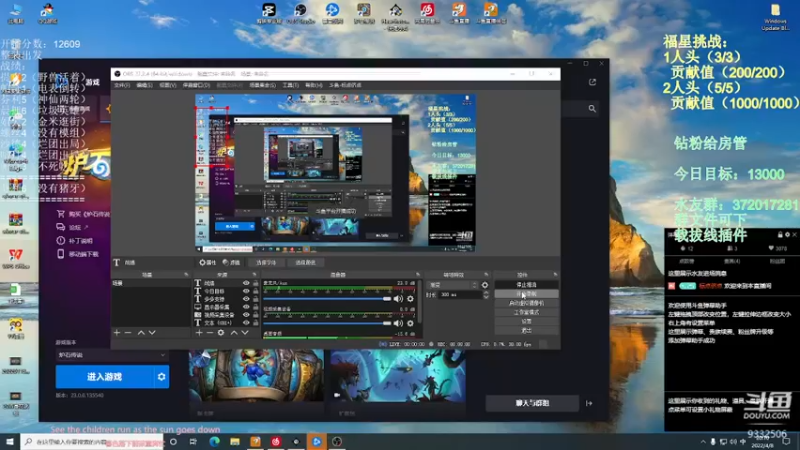This screenshot has width=800, height=450.
Task: Open OBS 场景集合(S) menu
Action: tap(263, 85)
